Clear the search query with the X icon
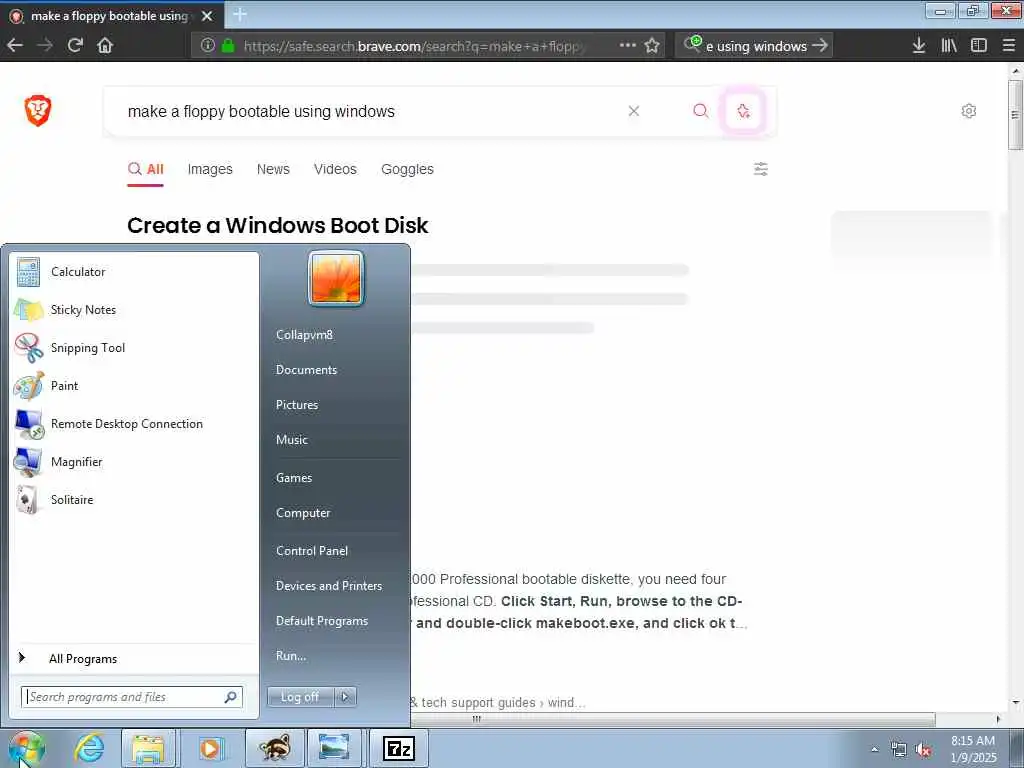This screenshot has width=1024, height=768. [x=633, y=111]
